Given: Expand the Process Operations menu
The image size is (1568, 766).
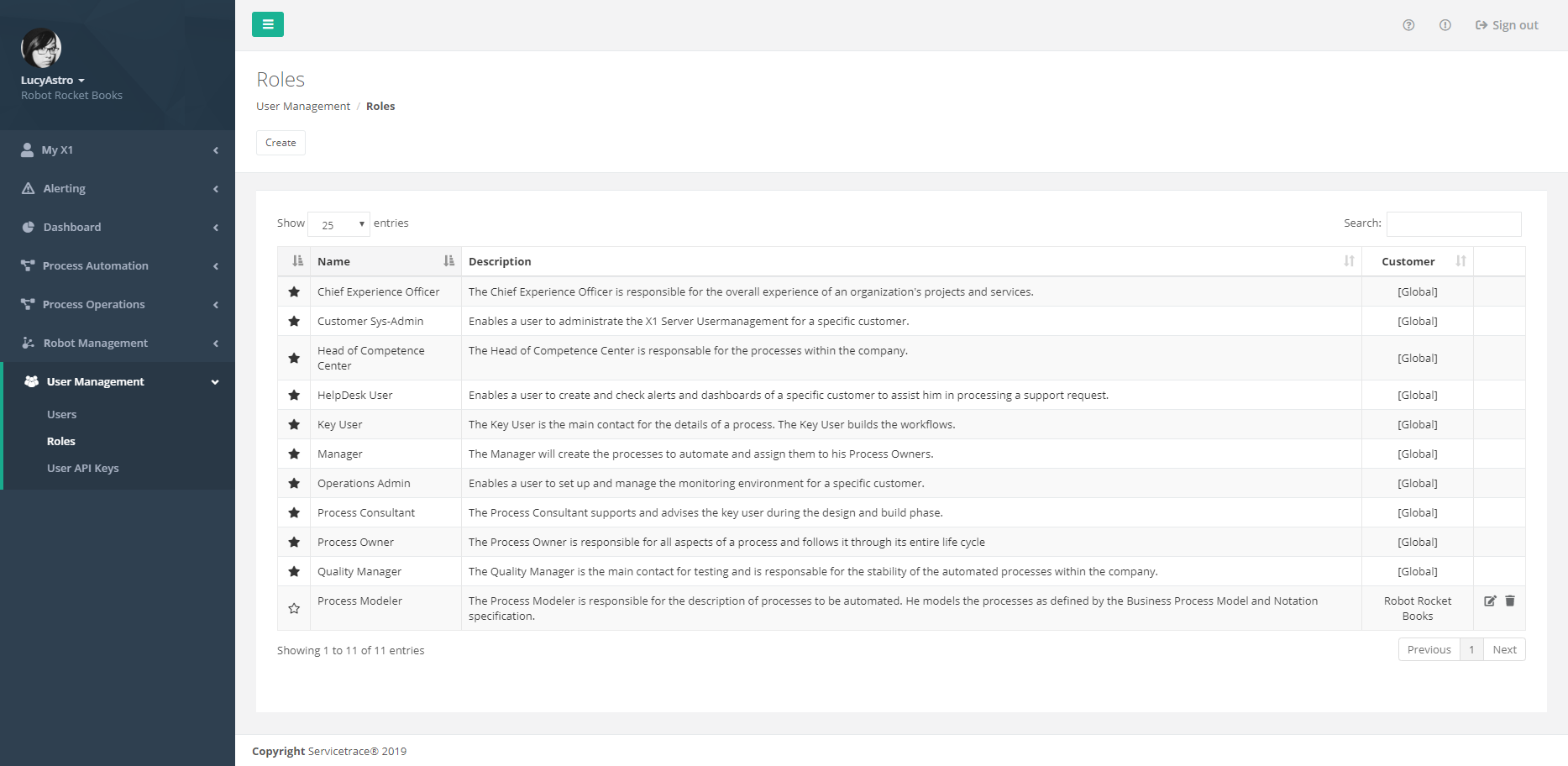Looking at the screenshot, I should 118,304.
